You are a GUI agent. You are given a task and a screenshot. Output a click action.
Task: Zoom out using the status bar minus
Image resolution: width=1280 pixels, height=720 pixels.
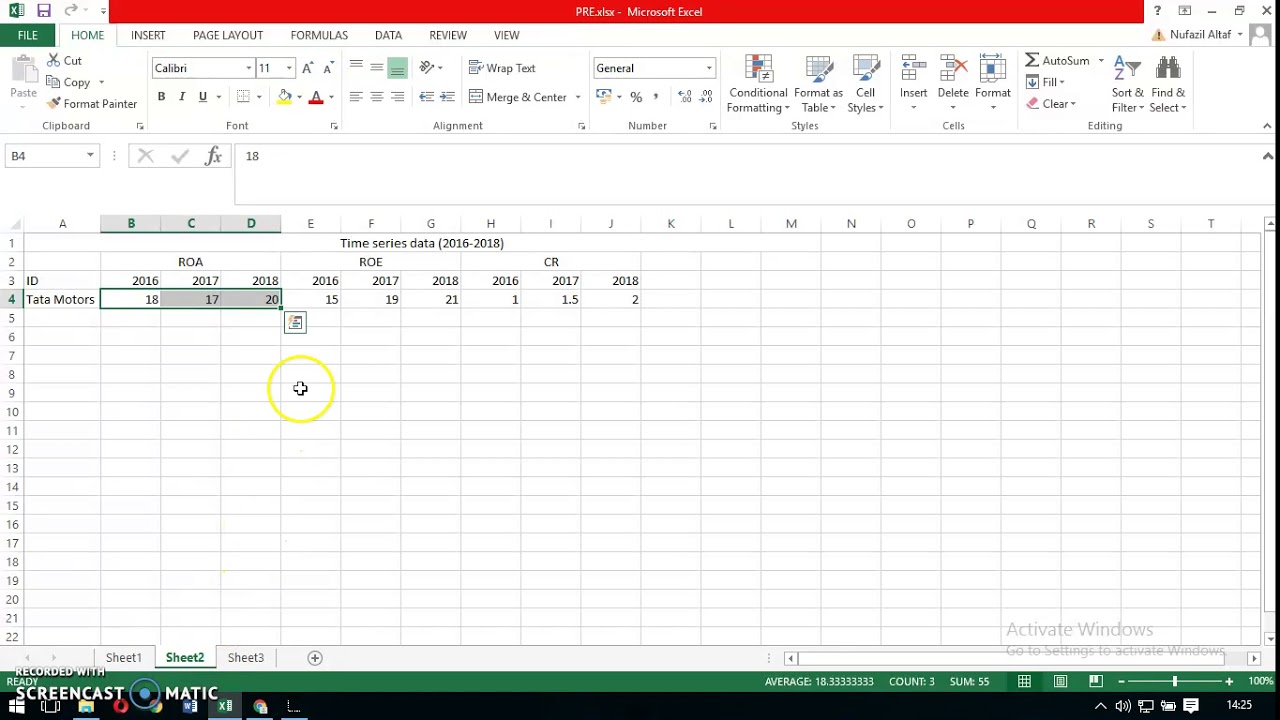1121,681
